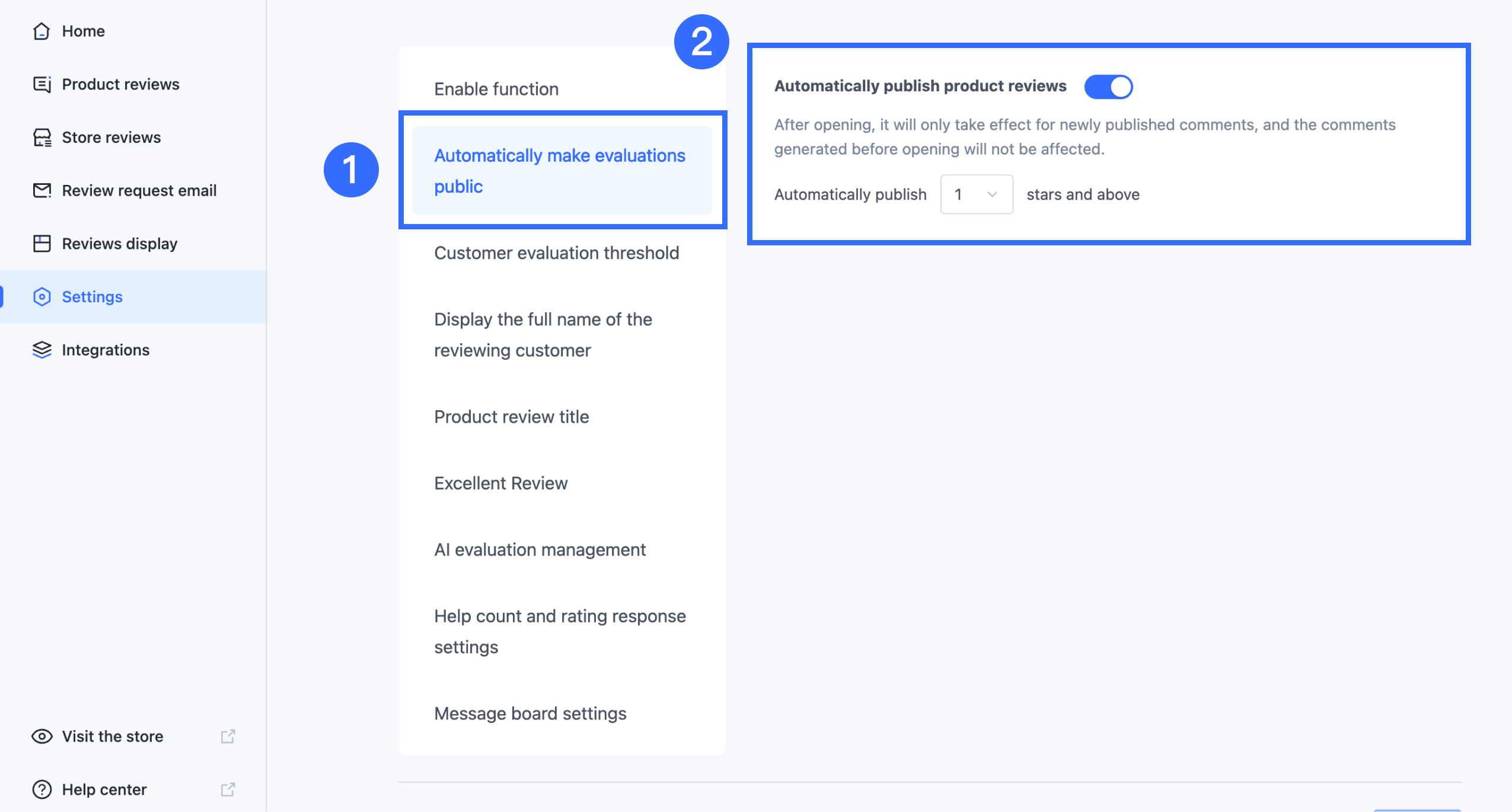Click the Store reviews shop icon
Screen dimensions: 1512x812
coord(42,138)
